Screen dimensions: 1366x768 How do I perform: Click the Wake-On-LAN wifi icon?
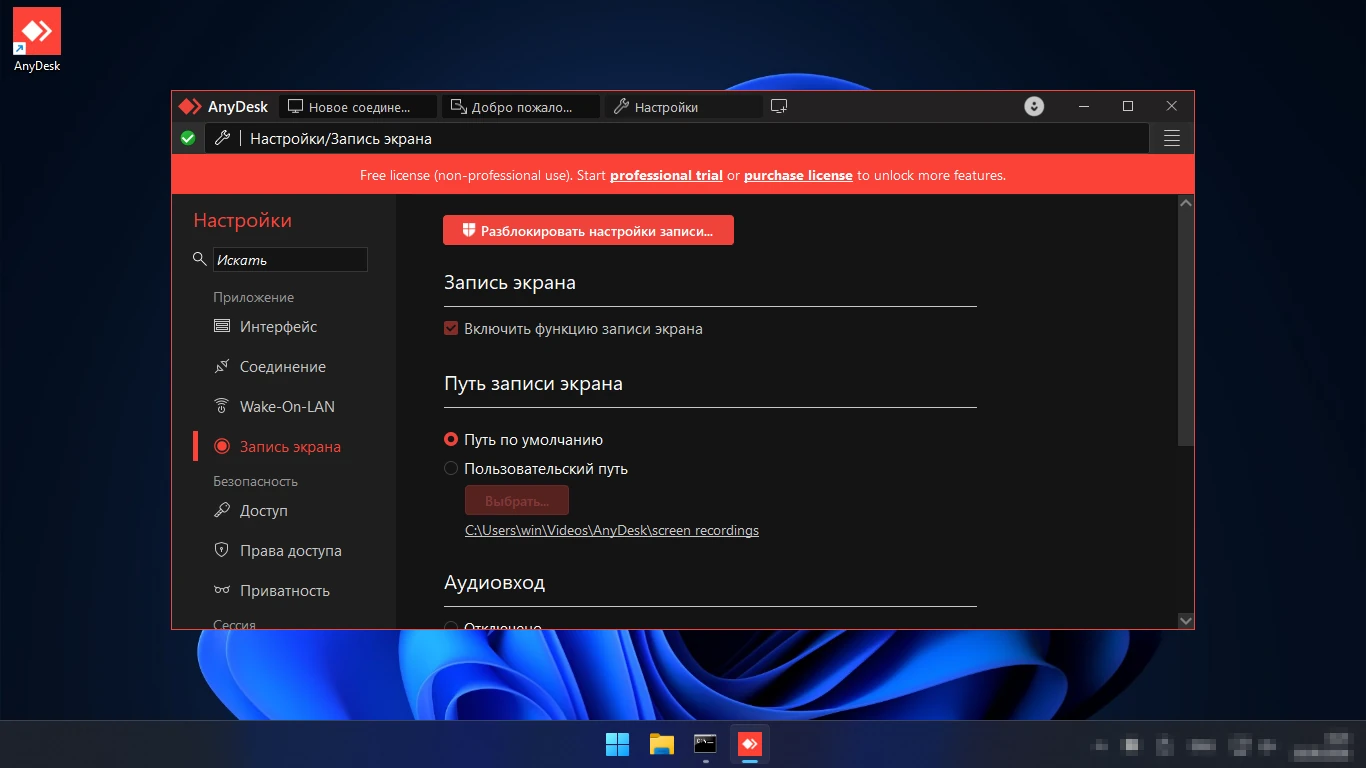click(222, 406)
